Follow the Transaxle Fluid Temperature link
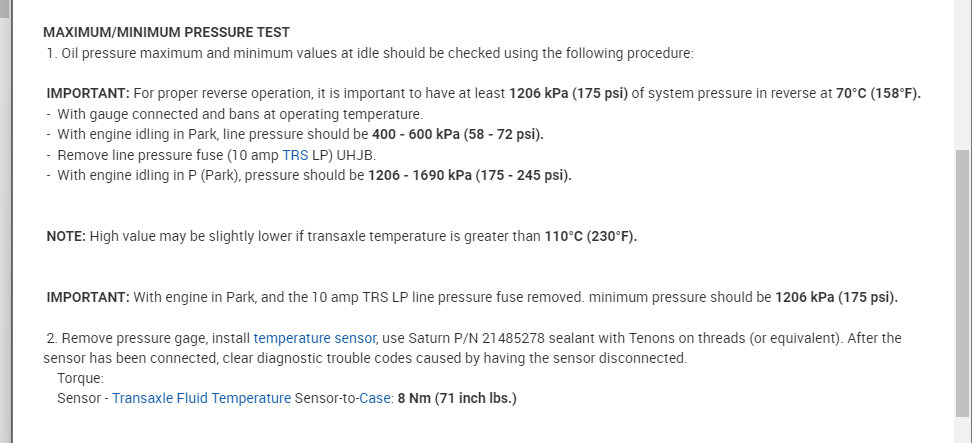This screenshot has width=972, height=443. pyautogui.click(x=201, y=398)
